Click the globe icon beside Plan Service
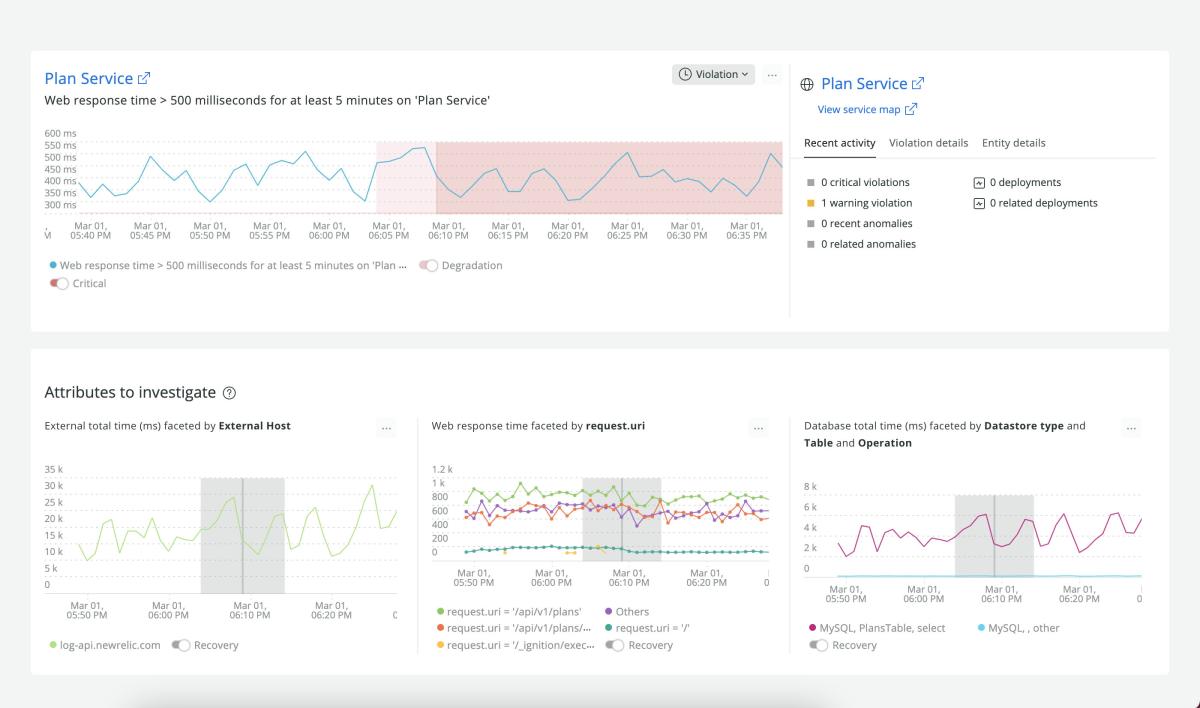The width and height of the screenshot is (1200, 708). click(x=807, y=85)
